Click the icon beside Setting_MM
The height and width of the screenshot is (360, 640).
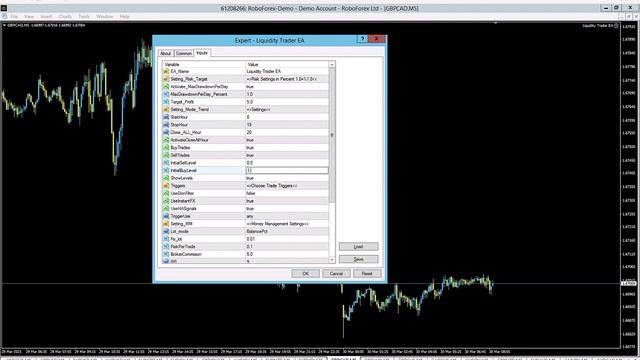click(x=166, y=224)
